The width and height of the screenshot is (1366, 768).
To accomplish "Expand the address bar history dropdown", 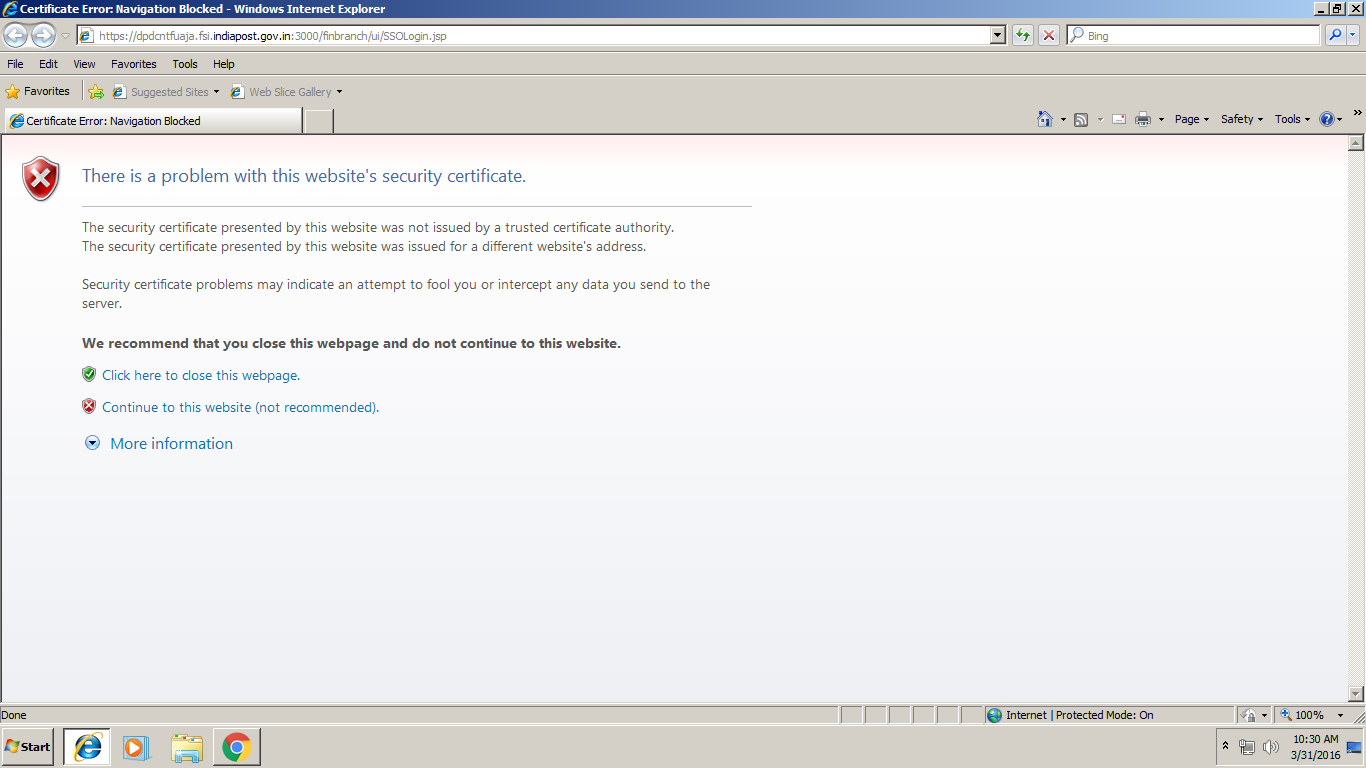I will click(x=997, y=35).
